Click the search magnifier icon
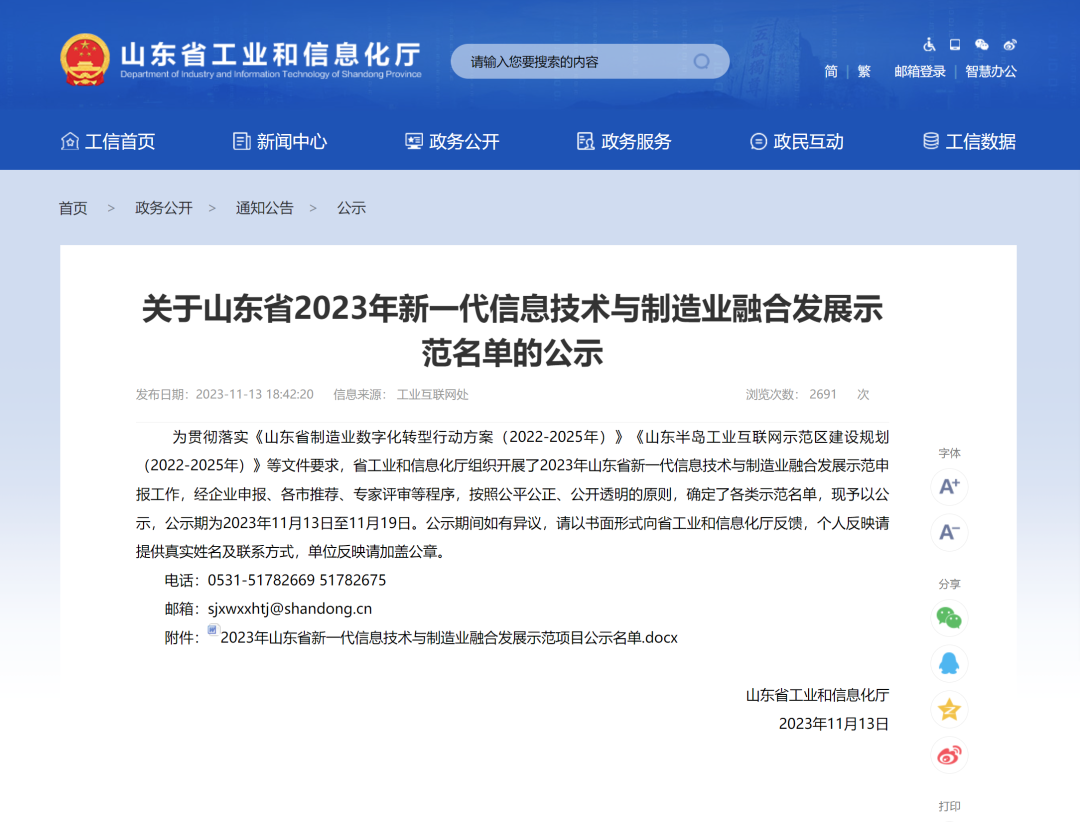1080x822 pixels. coord(700,61)
